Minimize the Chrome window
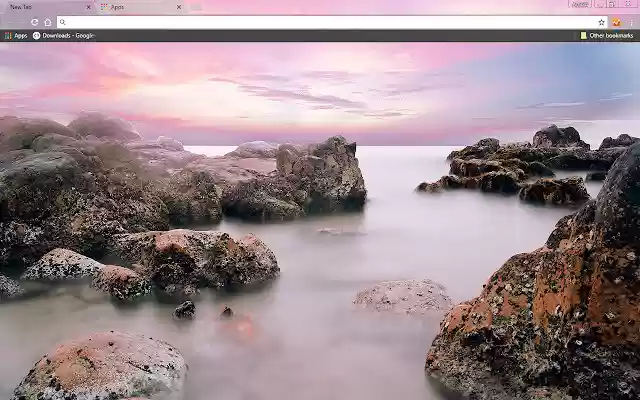Viewport: 640px width, 400px height. [x=600, y=4]
